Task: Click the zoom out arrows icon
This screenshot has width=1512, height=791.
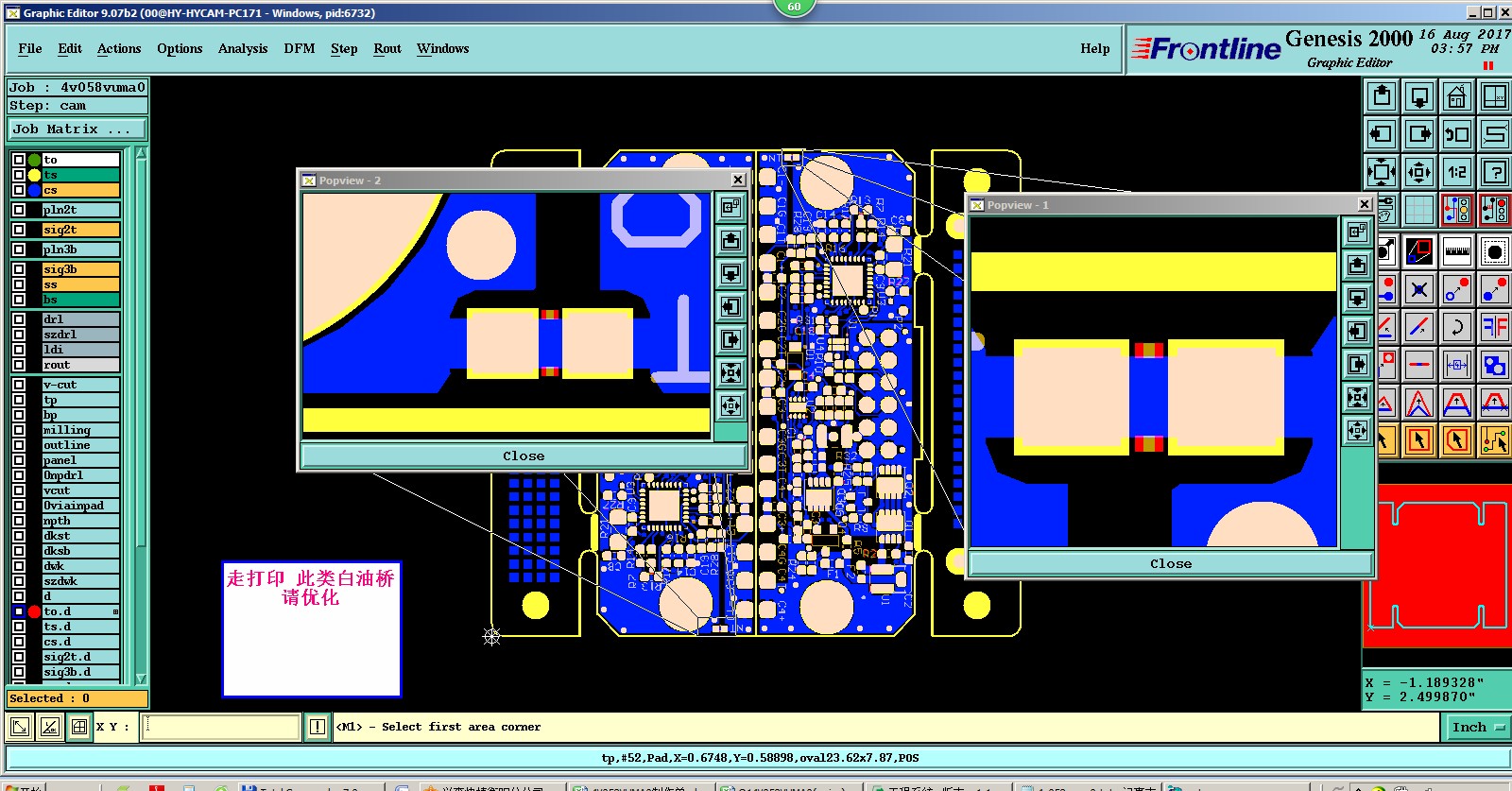Action: (1419, 172)
